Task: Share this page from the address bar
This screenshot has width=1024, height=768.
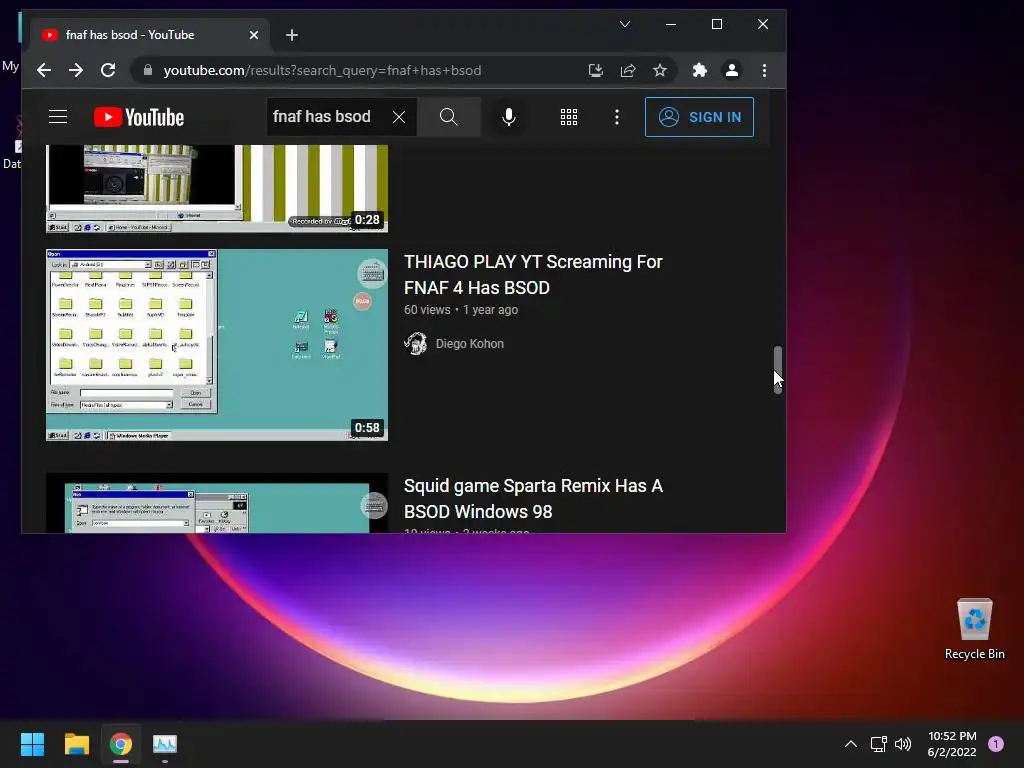Action: coord(628,71)
